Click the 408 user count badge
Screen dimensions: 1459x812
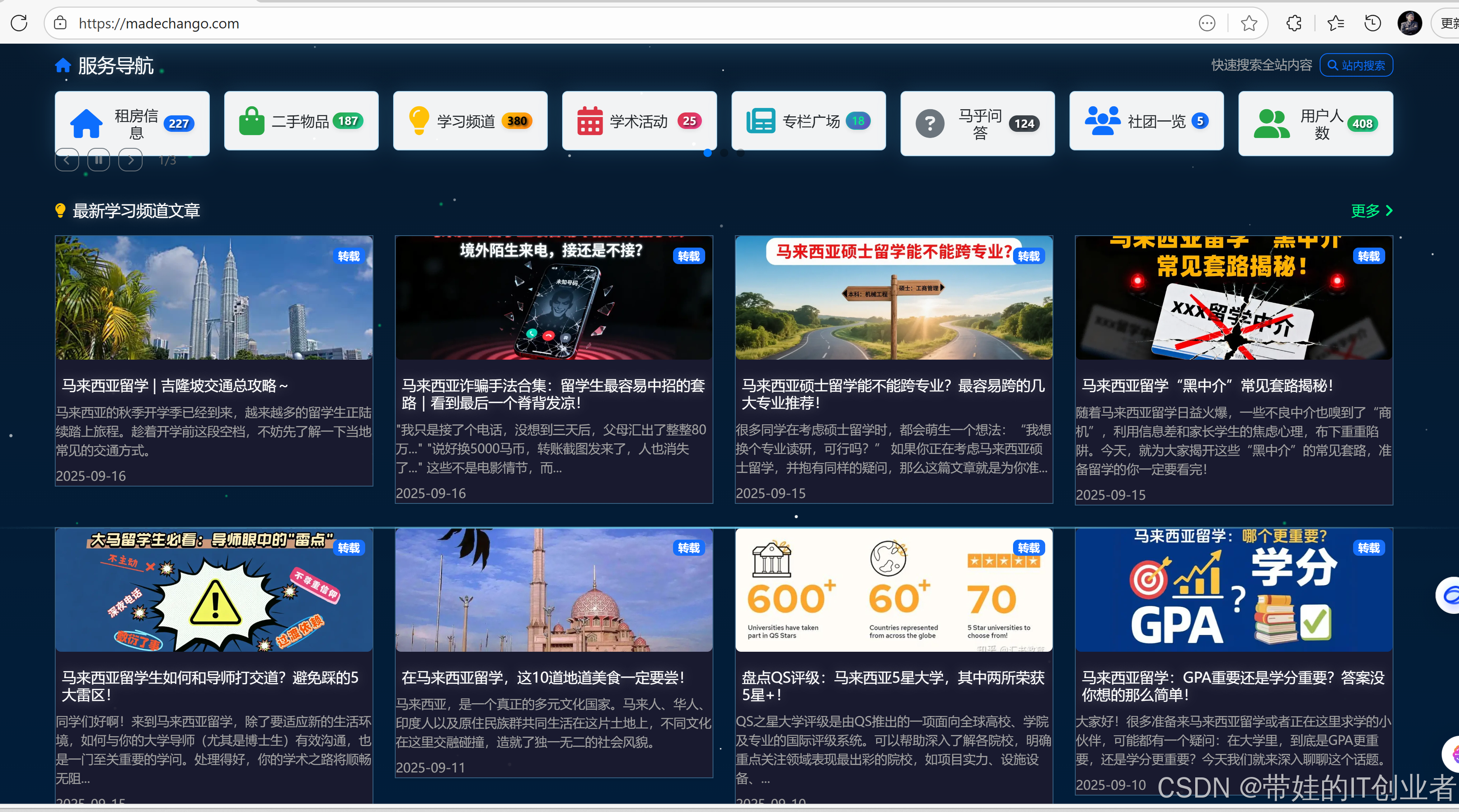(x=1362, y=124)
